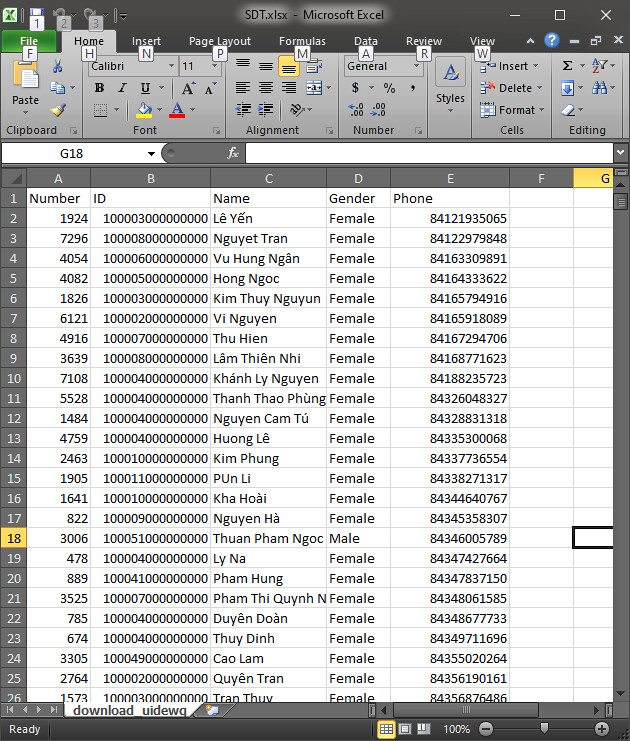This screenshot has width=630, height=741.
Task: Open the font size dropdown
Action: click(x=215, y=66)
